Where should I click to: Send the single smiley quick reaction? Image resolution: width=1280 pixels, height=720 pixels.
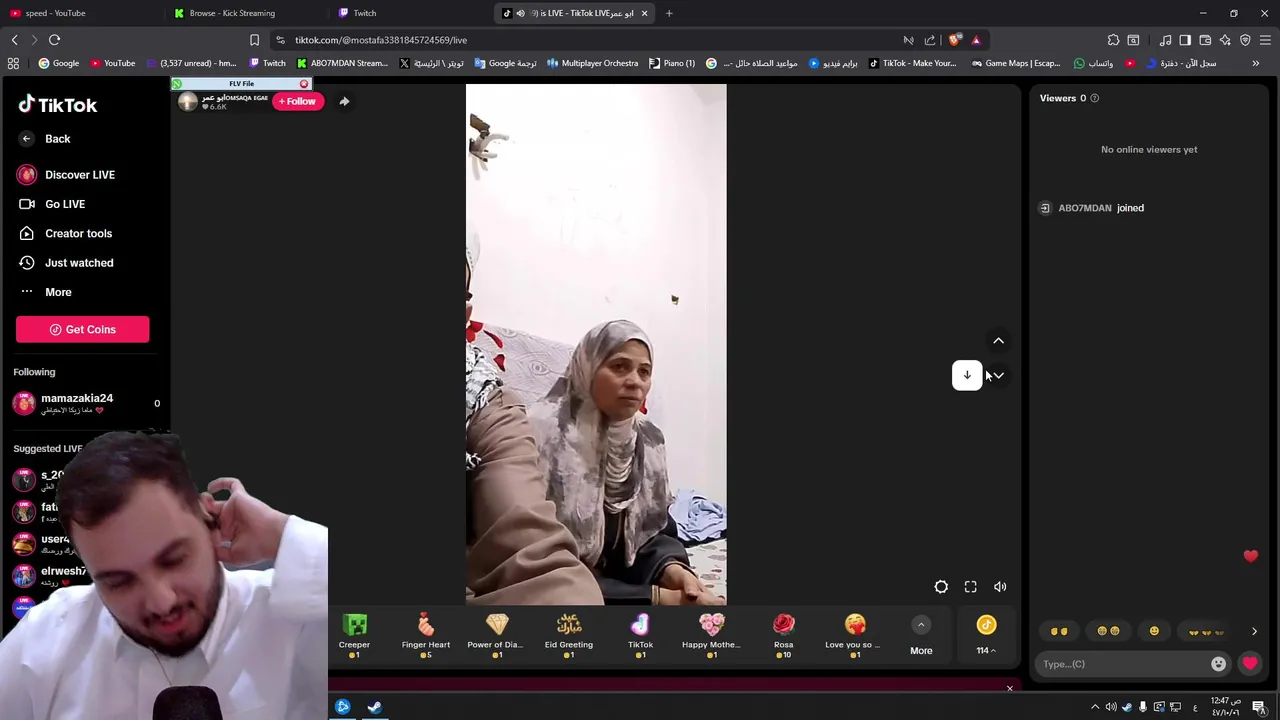pyautogui.click(x=1154, y=631)
